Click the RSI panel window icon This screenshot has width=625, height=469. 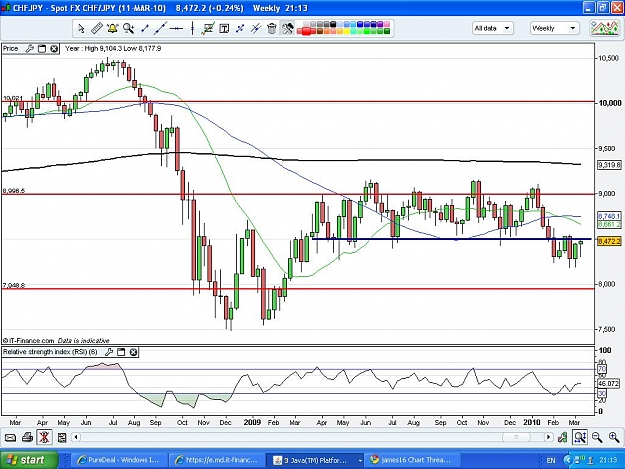click(121, 352)
